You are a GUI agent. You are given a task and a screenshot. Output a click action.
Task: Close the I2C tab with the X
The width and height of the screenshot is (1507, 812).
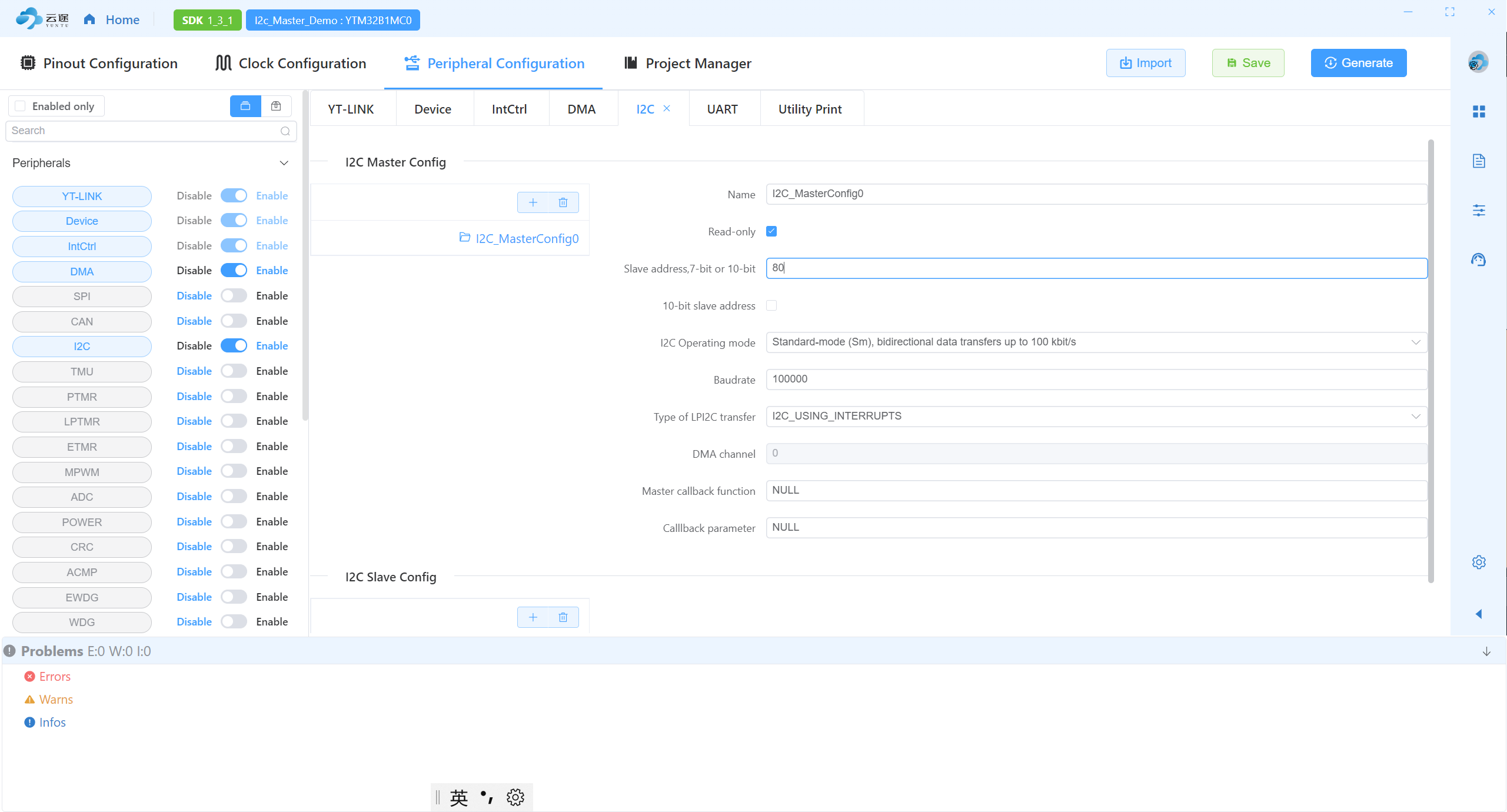point(667,108)
